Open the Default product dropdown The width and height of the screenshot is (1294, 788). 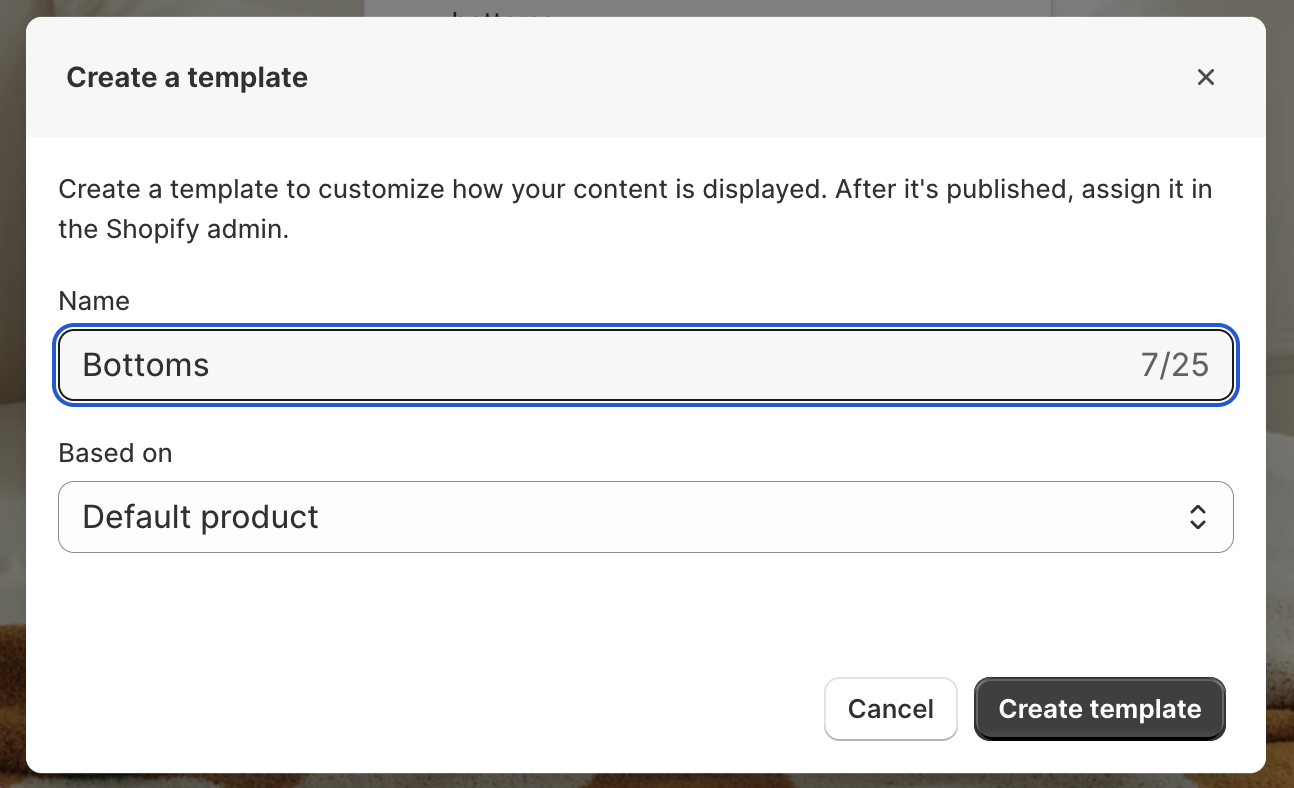click(x=645, y=517)
